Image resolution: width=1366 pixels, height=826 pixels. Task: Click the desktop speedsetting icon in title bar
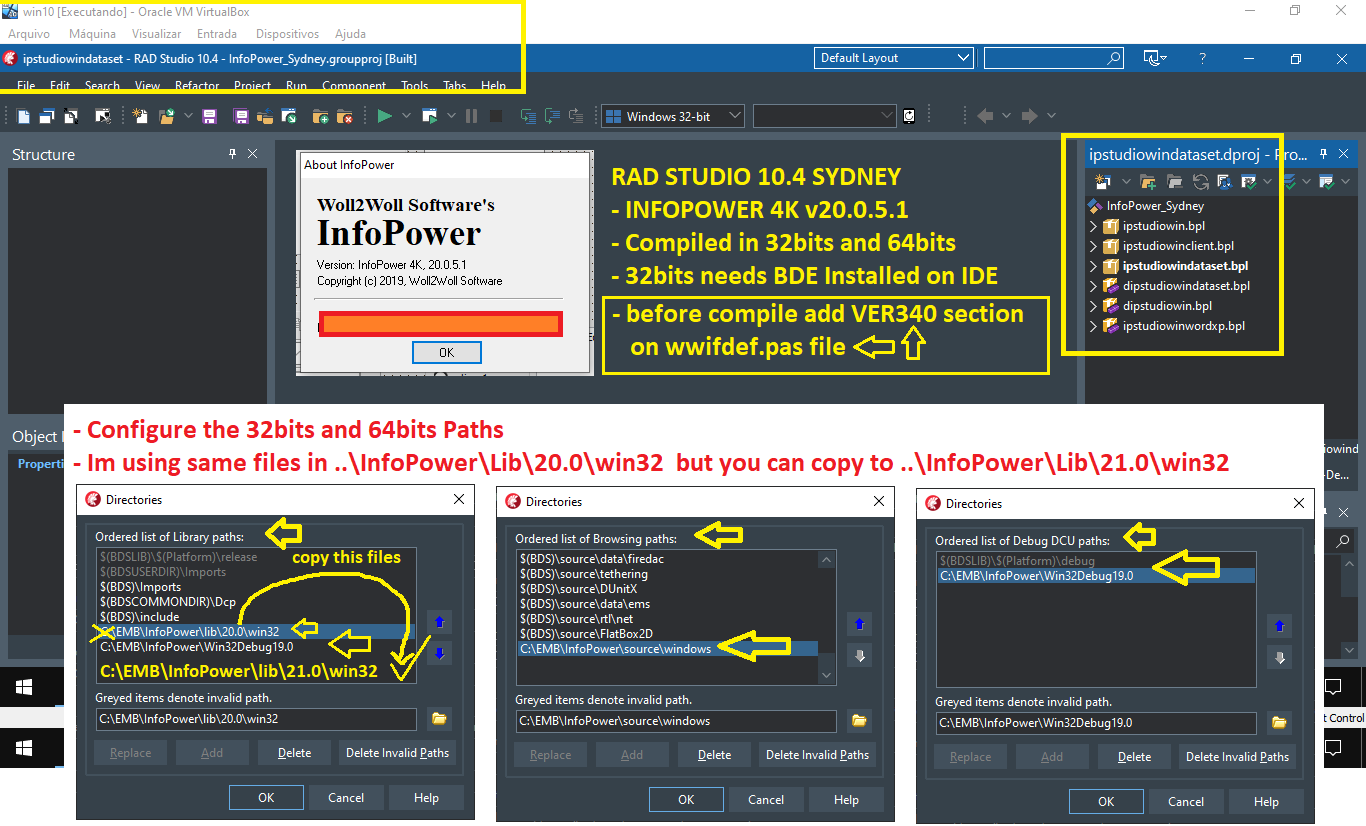tap(1157, 58)
